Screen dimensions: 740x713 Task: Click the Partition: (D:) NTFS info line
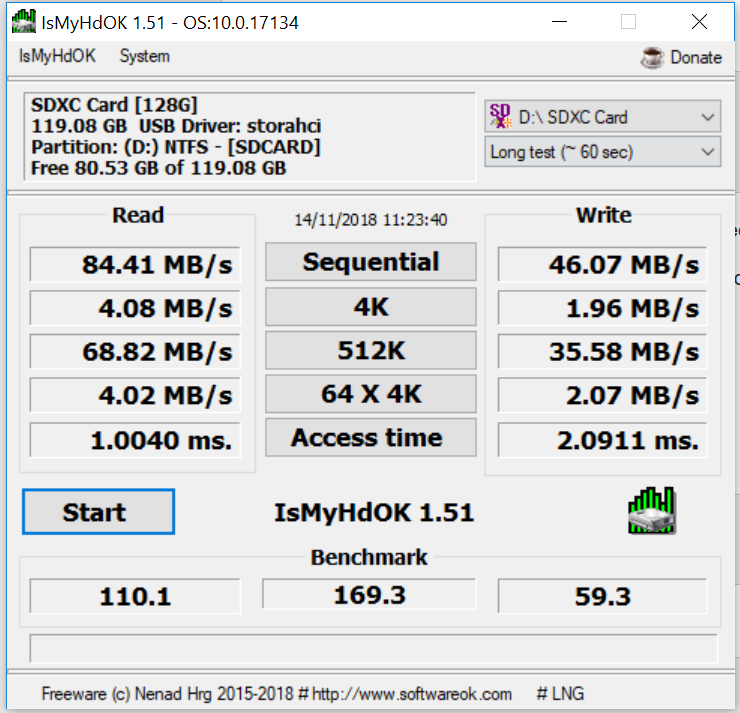click(176, 147)
